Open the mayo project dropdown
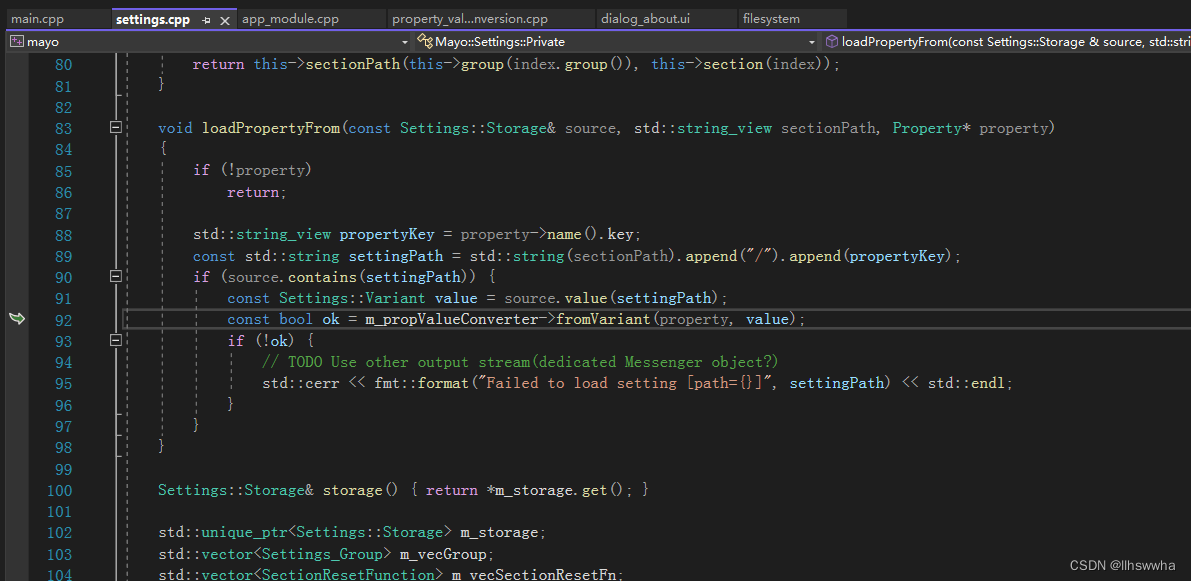 404,41
